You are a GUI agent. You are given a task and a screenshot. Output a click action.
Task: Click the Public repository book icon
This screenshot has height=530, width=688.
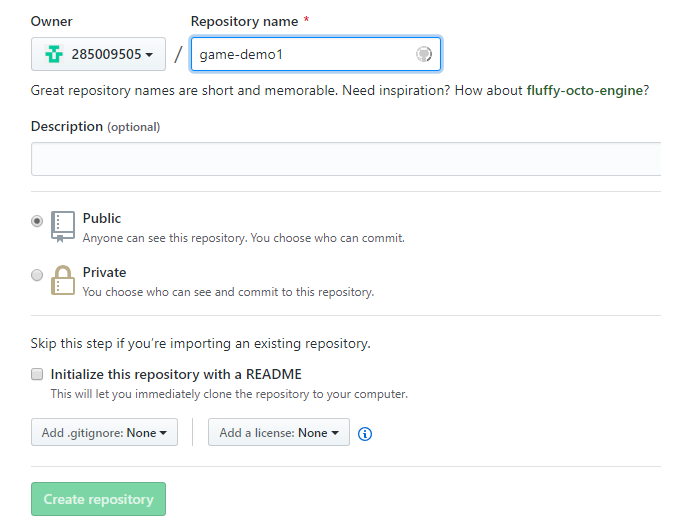[x=63, y=227]
